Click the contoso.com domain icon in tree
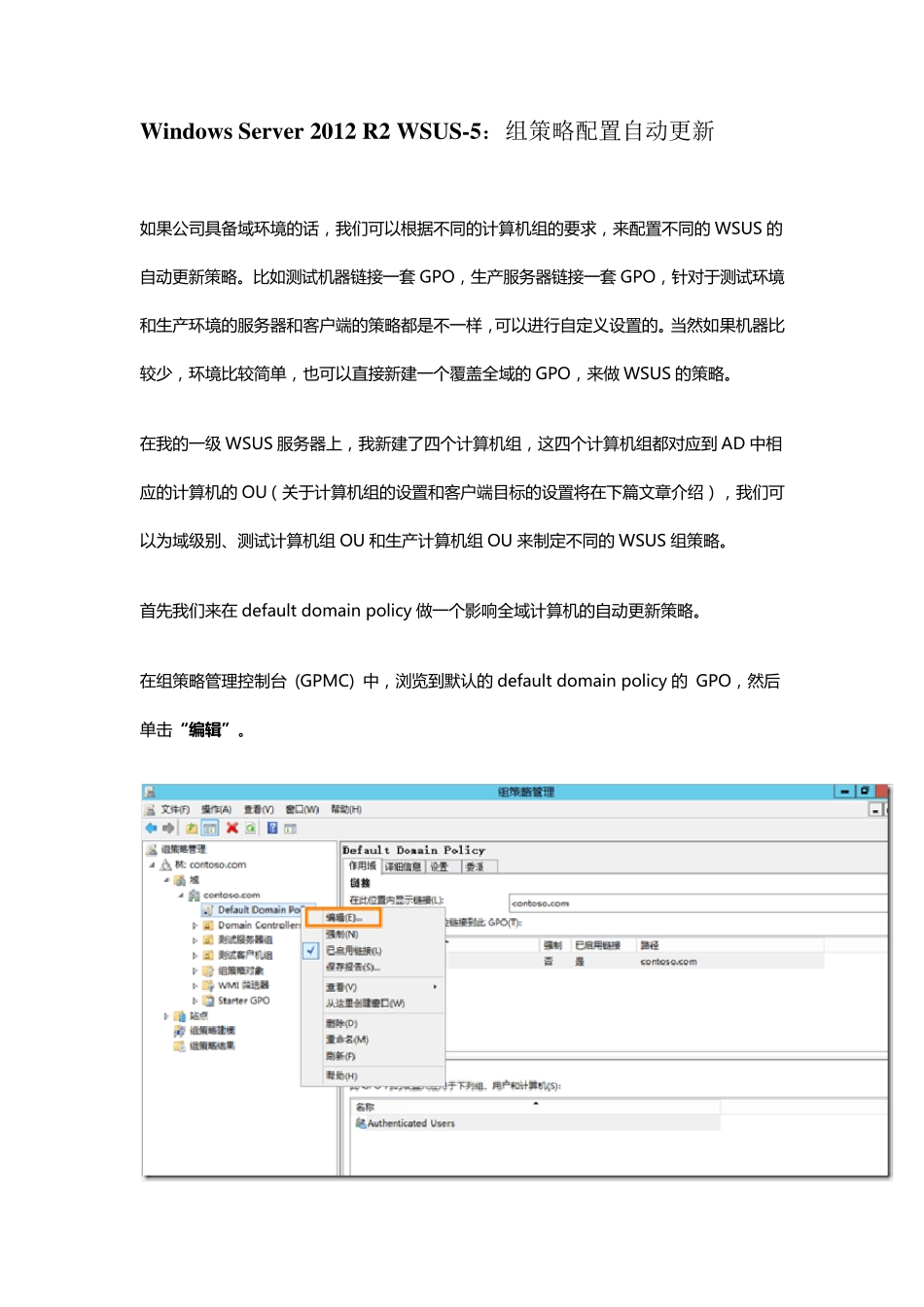Screen dimensions: 924x1307 pos(194,895)
